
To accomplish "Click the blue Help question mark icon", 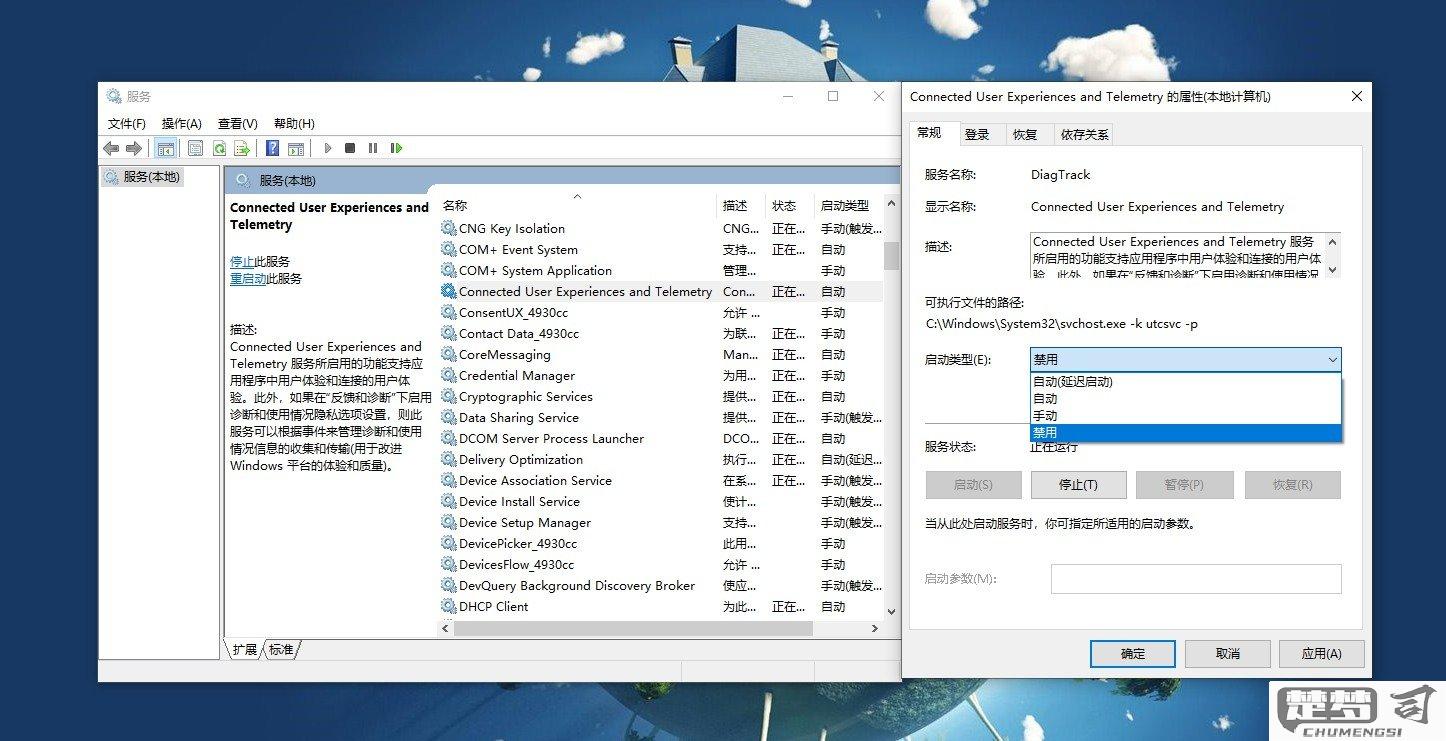I will point(272,148).
